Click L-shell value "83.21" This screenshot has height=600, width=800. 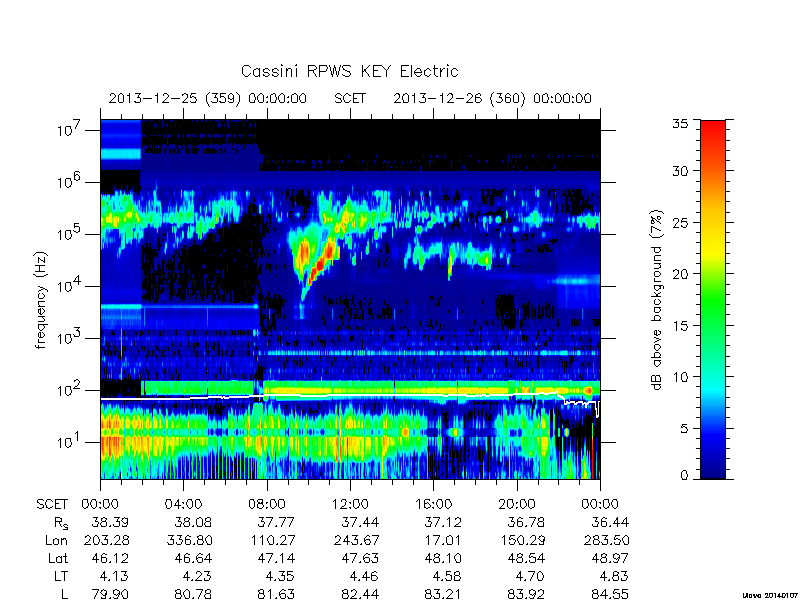(443, 594)
